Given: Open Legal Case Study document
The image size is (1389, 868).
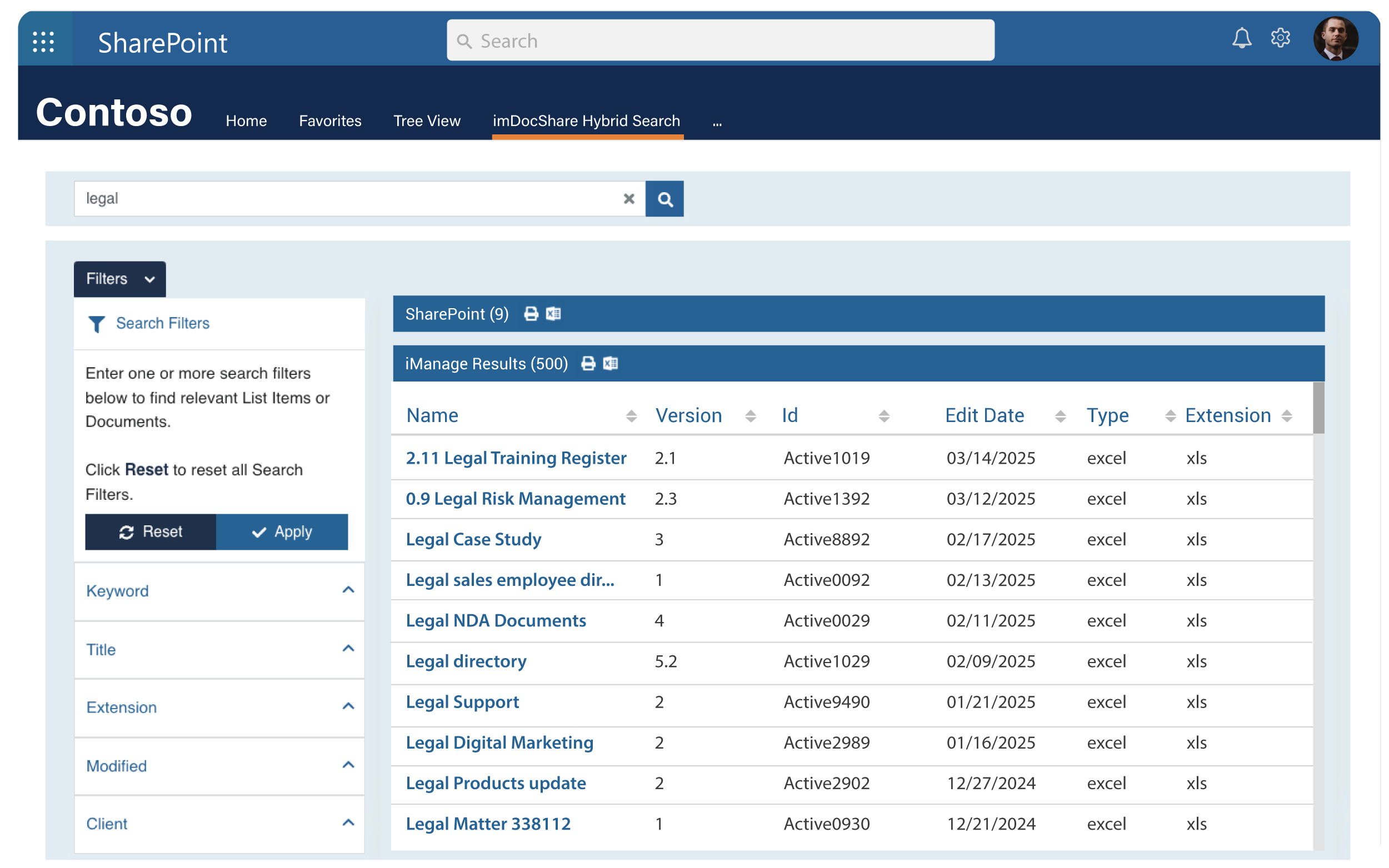Looking at the screenshot, I should click(473, 540).
